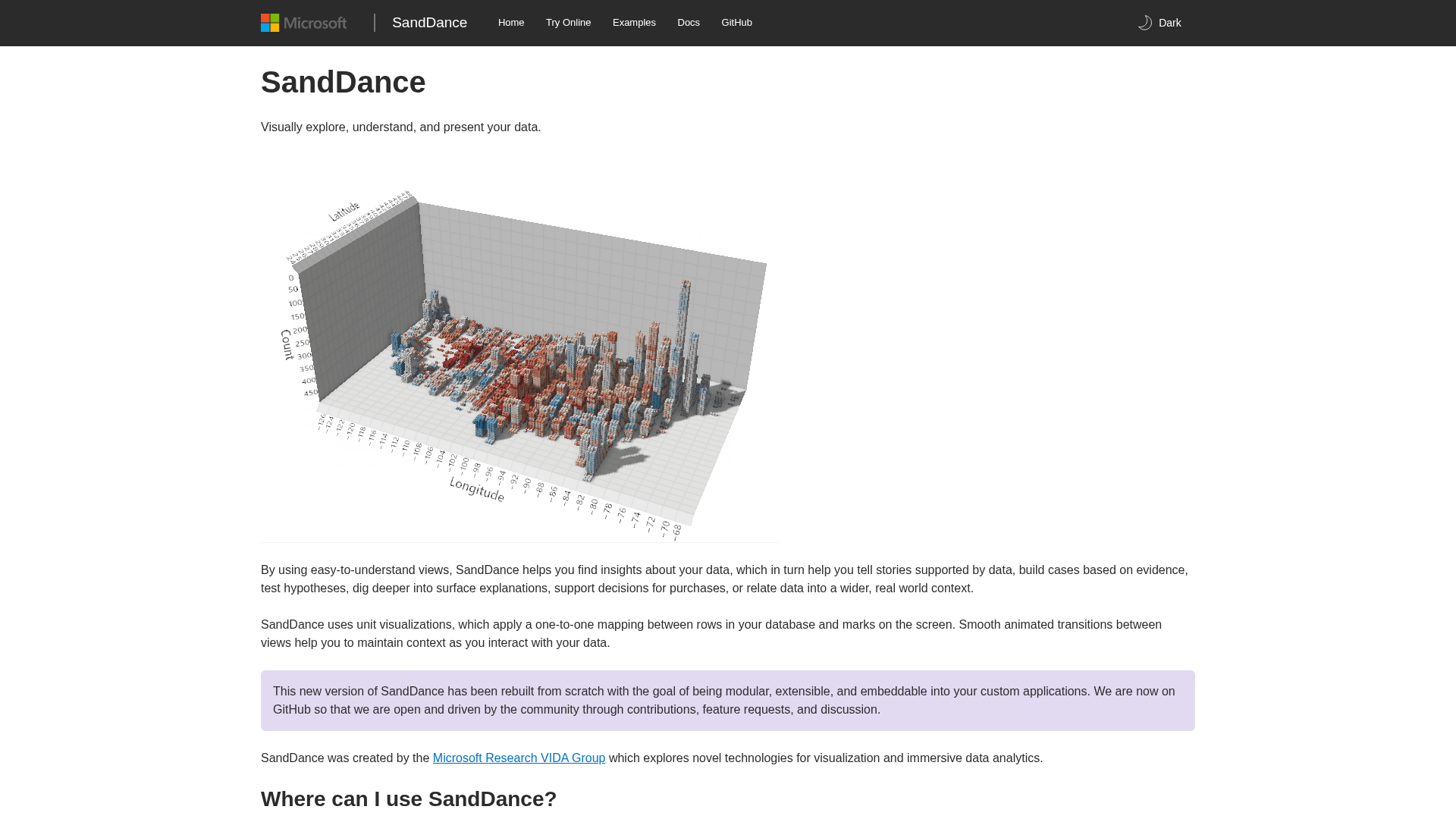
Task: Open the Docs nav item
Action: [689, 23]
